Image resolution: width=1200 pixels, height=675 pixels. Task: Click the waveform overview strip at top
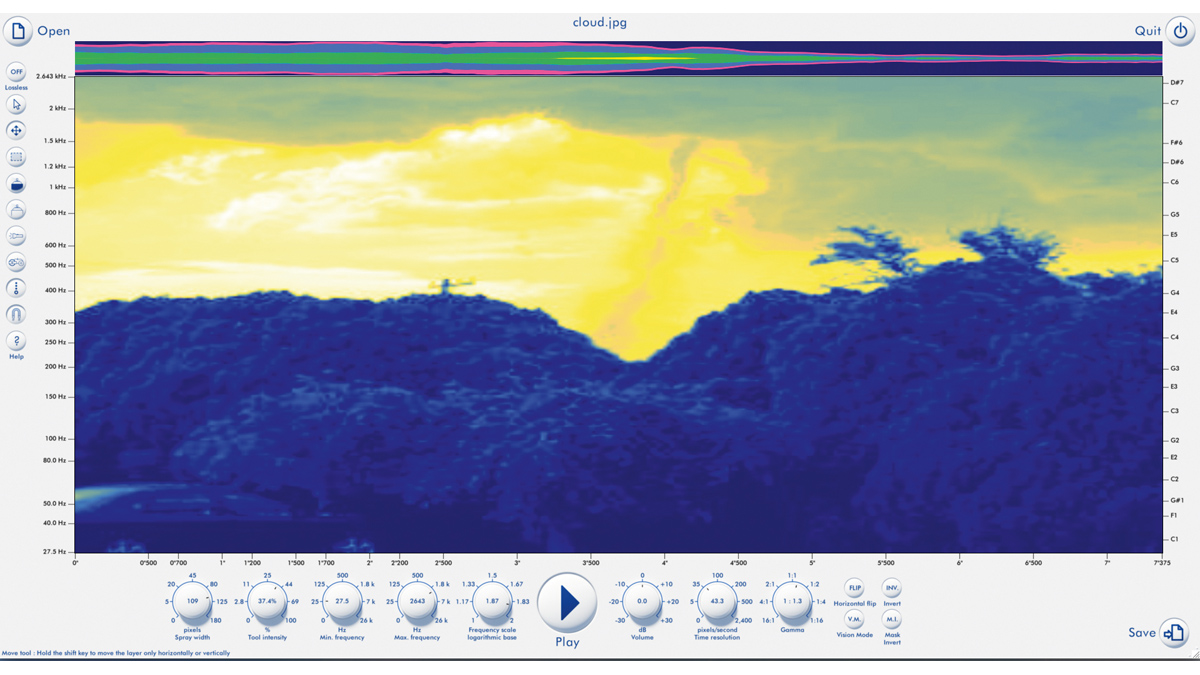(x=618, y=58)
